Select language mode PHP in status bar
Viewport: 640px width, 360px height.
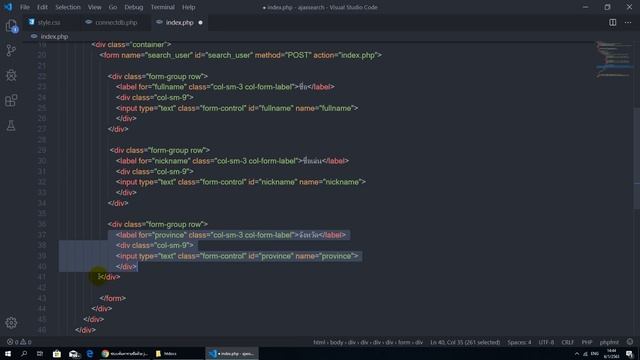click(x=587, y=342)
